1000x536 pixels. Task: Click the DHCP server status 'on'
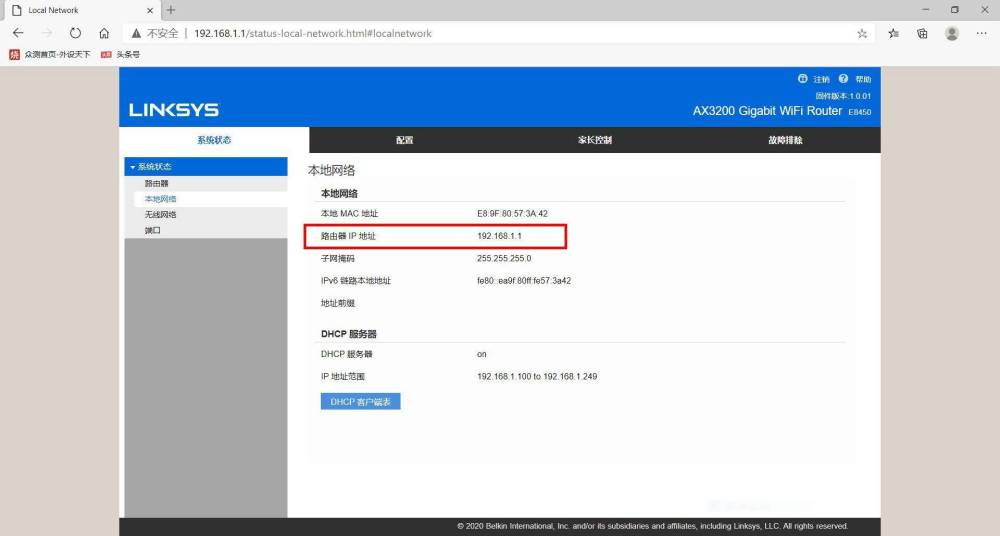pyautogui.click(x=482, y=354)
